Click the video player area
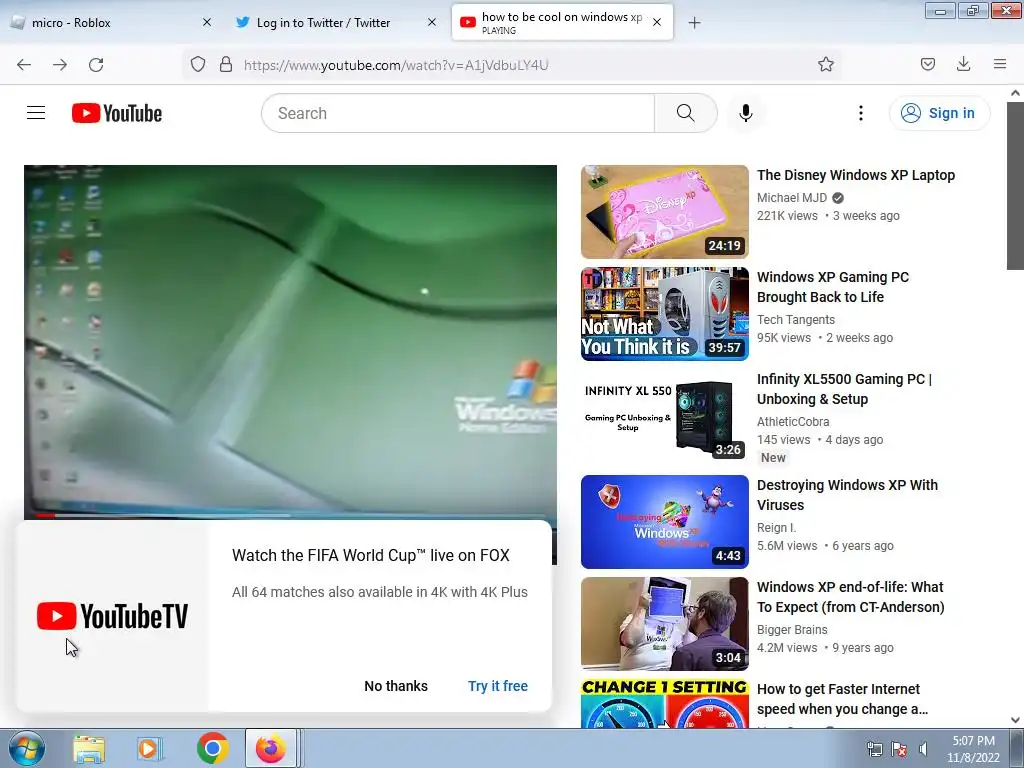 (290, 340)
